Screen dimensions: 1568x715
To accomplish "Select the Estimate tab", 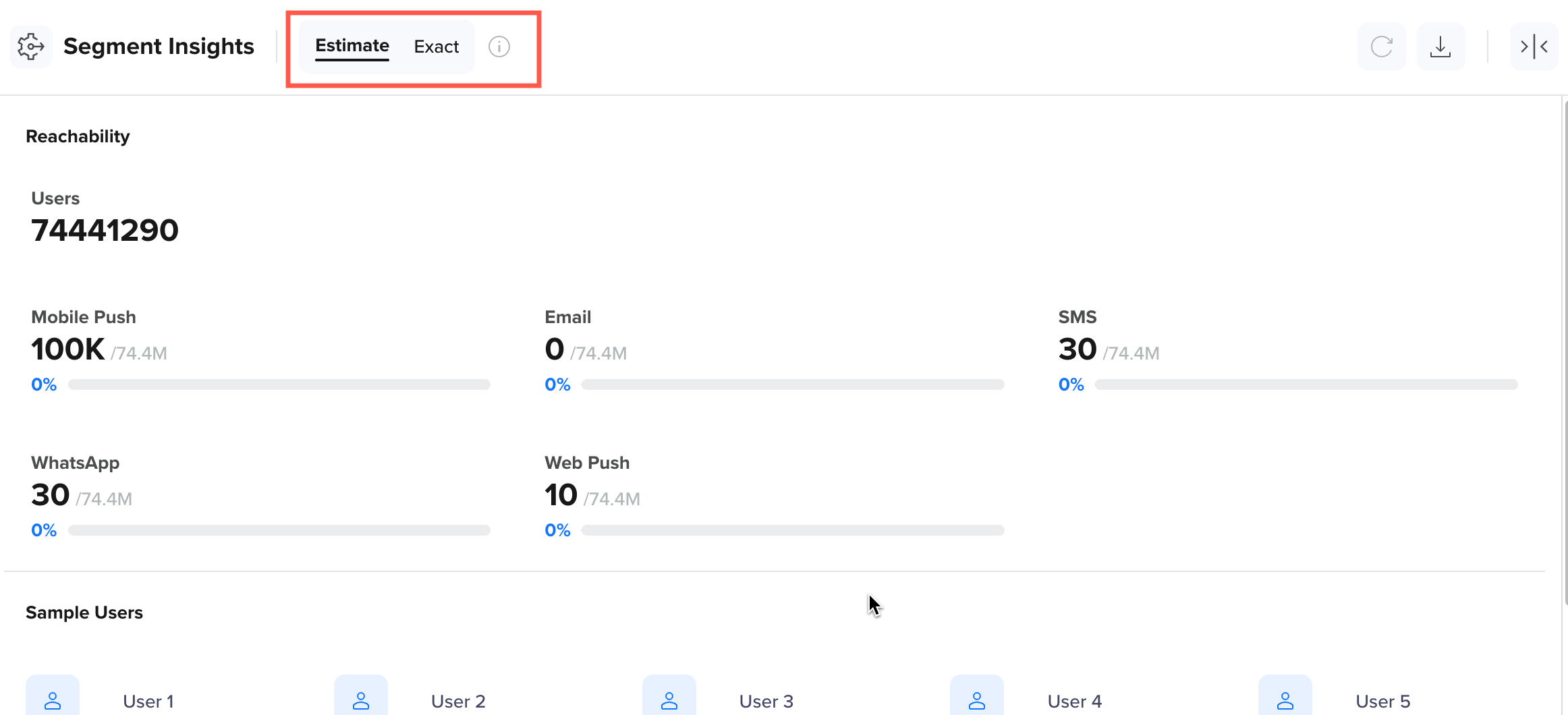I will 352,46.
